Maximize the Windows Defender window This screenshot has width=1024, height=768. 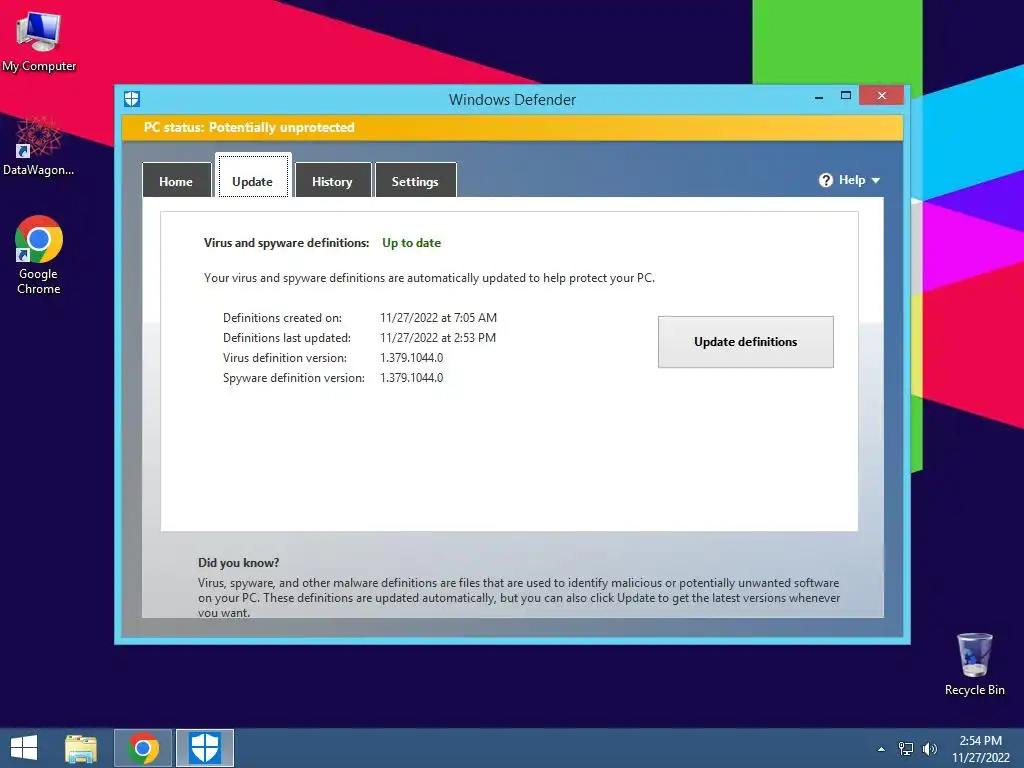[846, 96]
